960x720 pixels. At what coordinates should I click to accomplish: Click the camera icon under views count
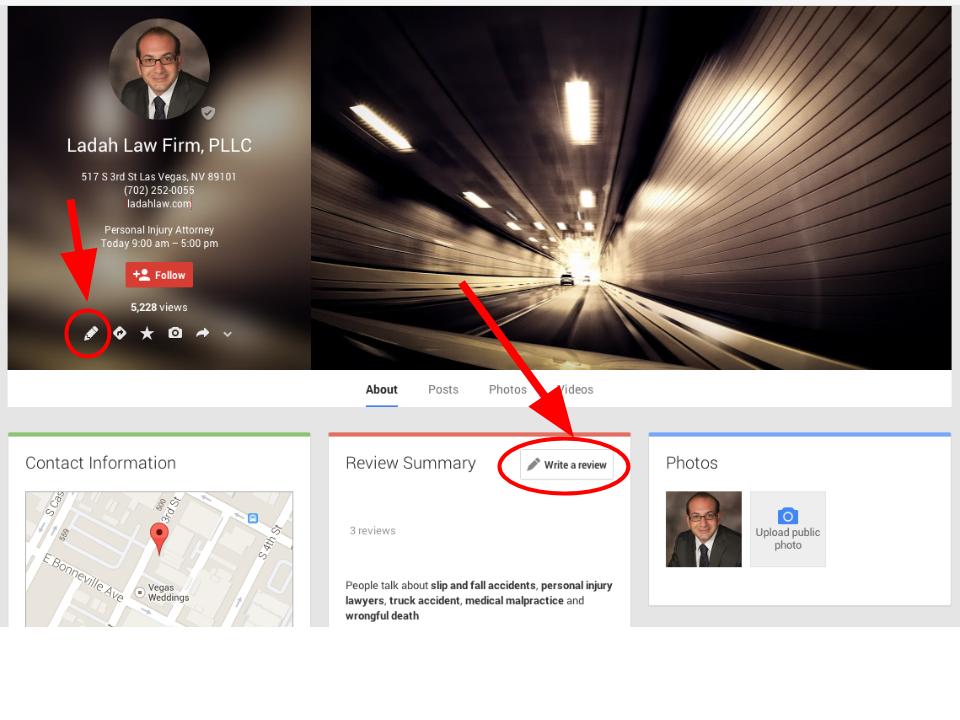click(175, 332)
